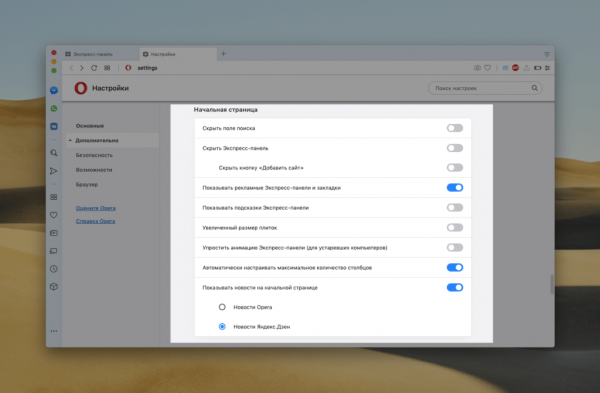Click the Поиск настроек search field
Viewport: 600px width, 393px height.
click(x=485, y=88)
